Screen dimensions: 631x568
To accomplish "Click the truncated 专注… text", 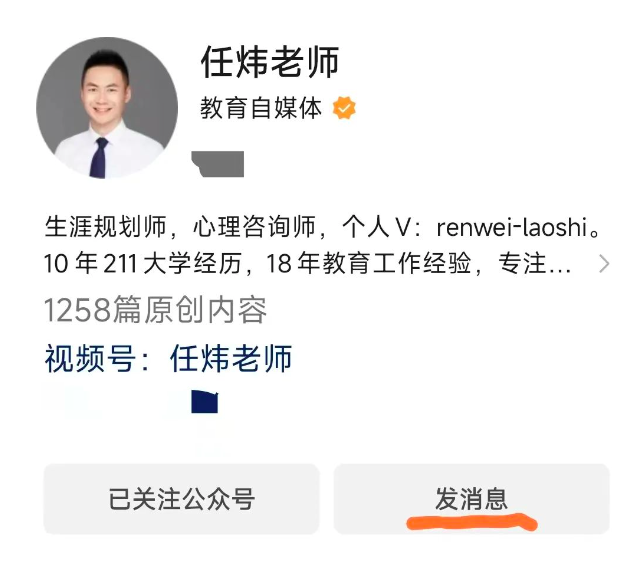I will pos(535,264).
